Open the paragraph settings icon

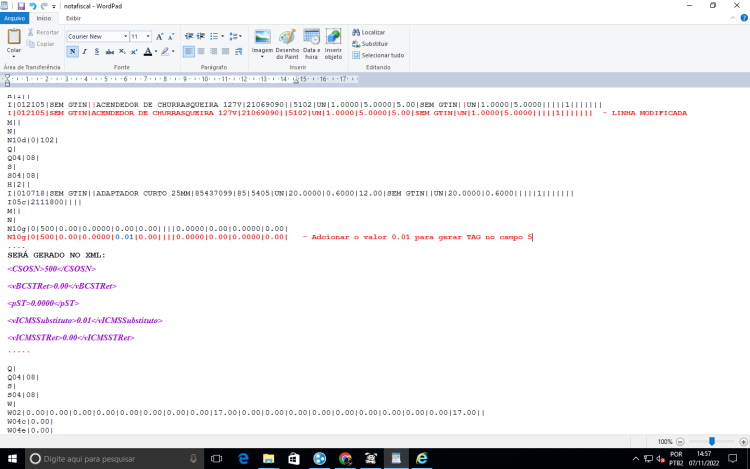tap(238, 51)
